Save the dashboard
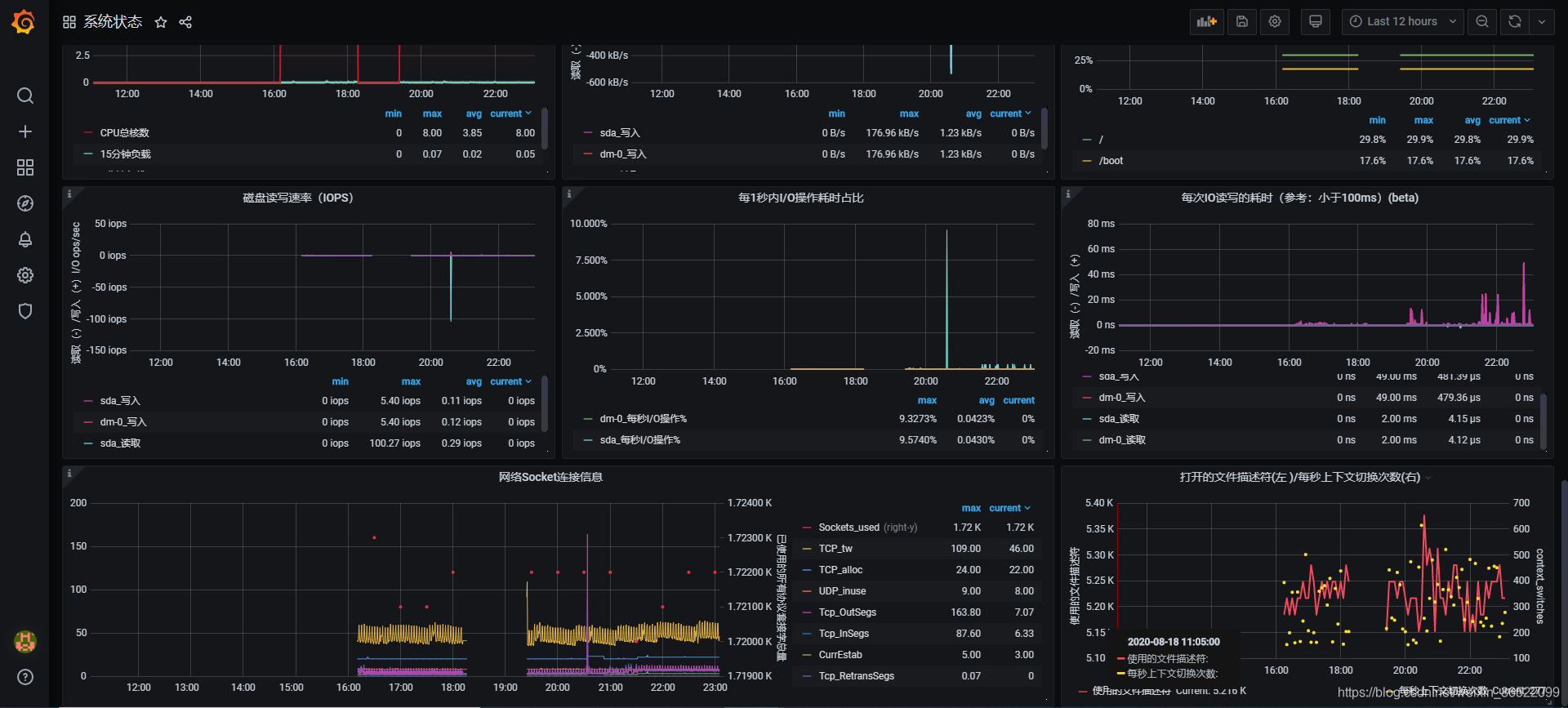 (x=1242, y=22)
